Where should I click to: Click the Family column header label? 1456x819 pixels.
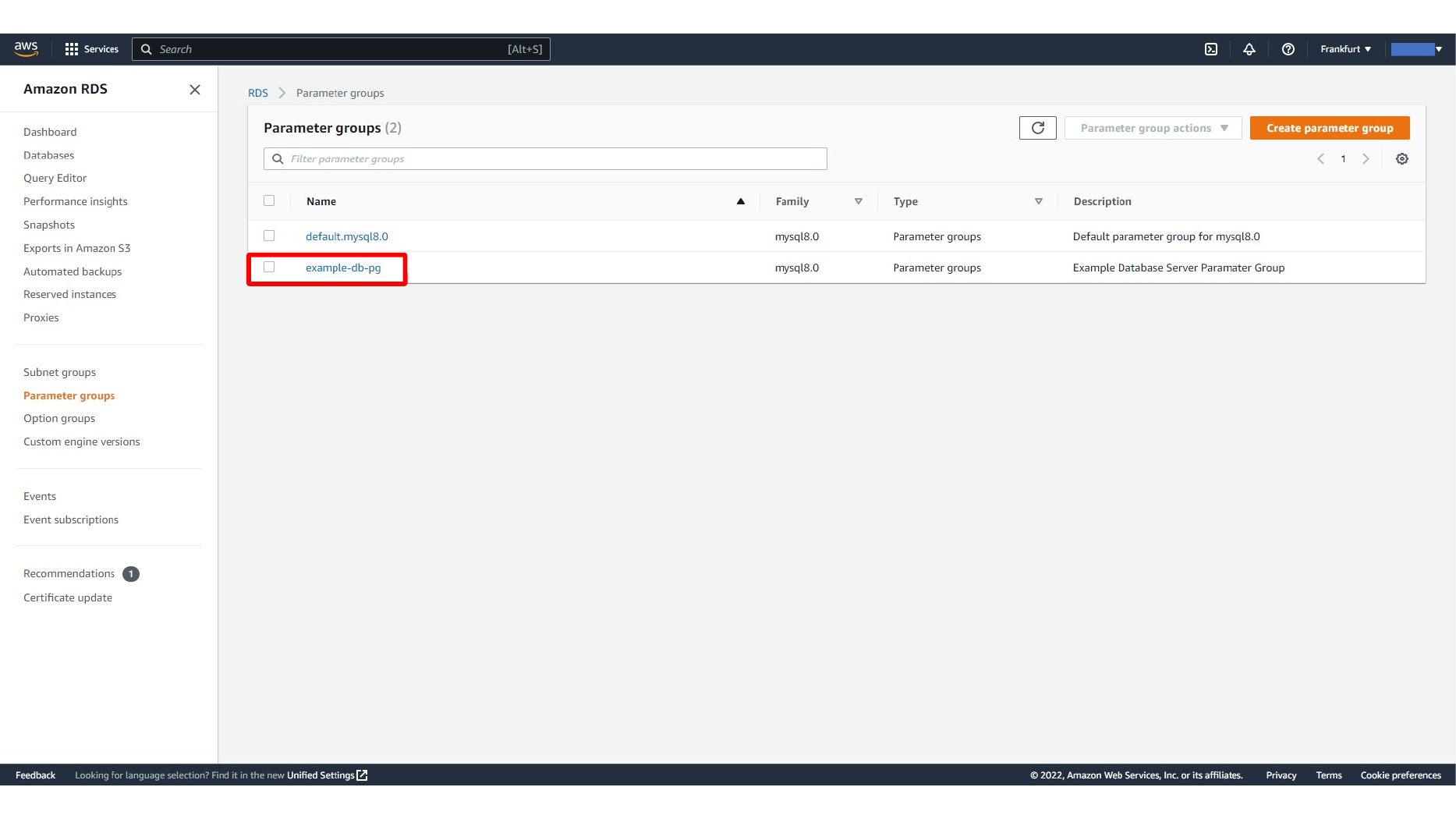tap(792, 201)
